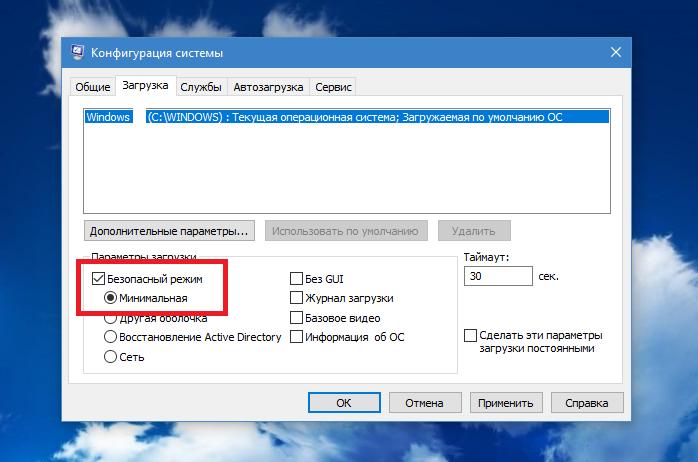Select Восстановление Active Directory radio option

pos(110,336)
